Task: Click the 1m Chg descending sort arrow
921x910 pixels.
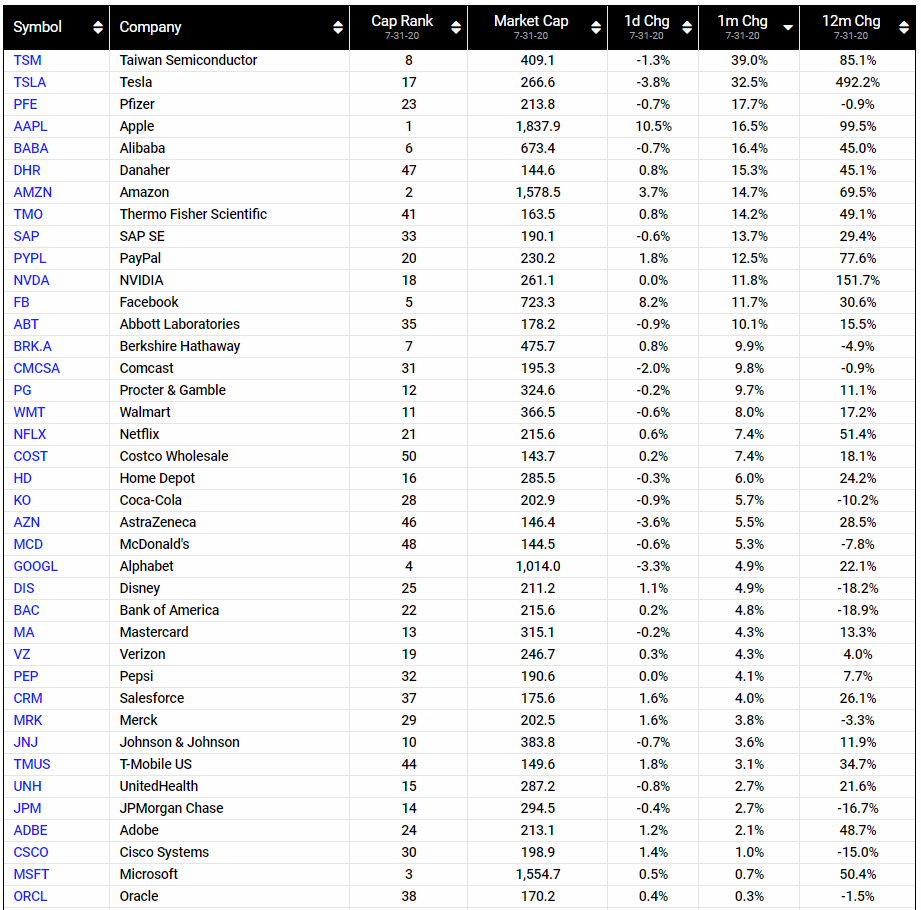Action: (788, 27)
